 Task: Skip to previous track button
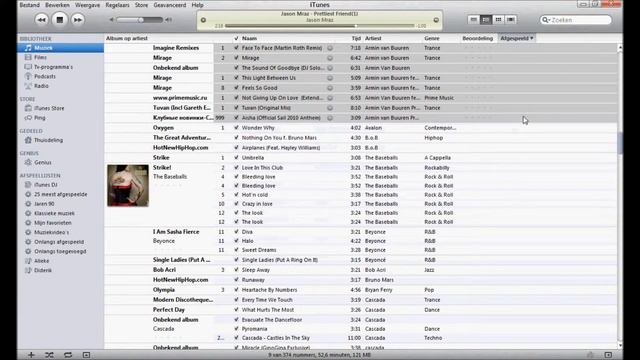click(x=41, y=20)
